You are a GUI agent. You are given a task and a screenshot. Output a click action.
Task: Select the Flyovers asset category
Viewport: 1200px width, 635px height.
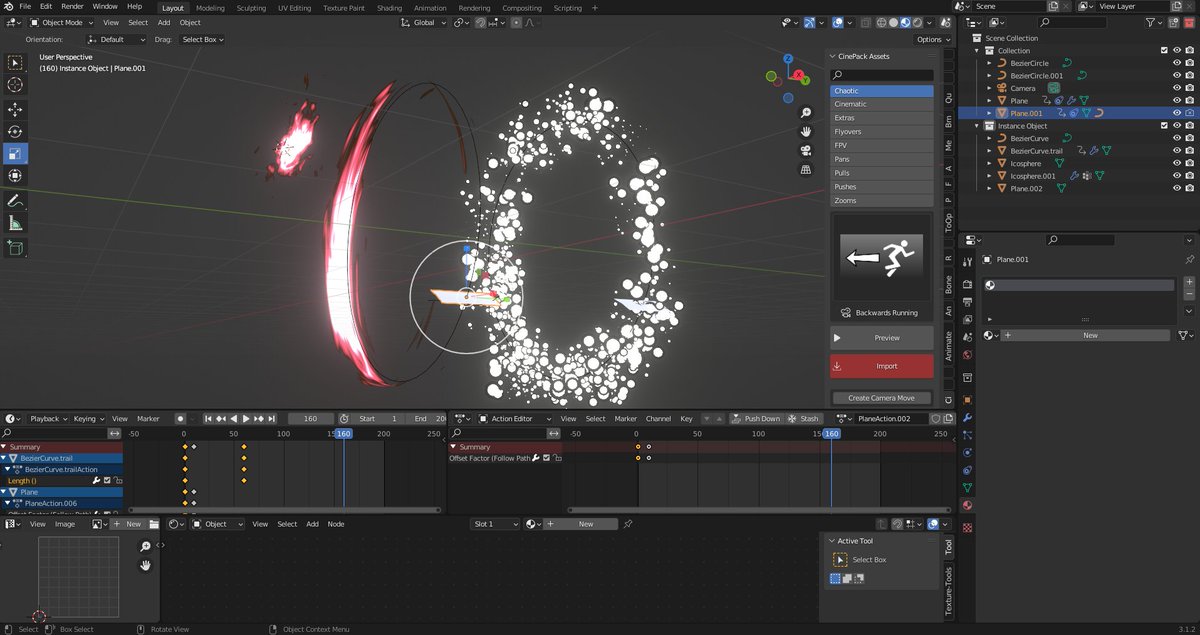881,131
